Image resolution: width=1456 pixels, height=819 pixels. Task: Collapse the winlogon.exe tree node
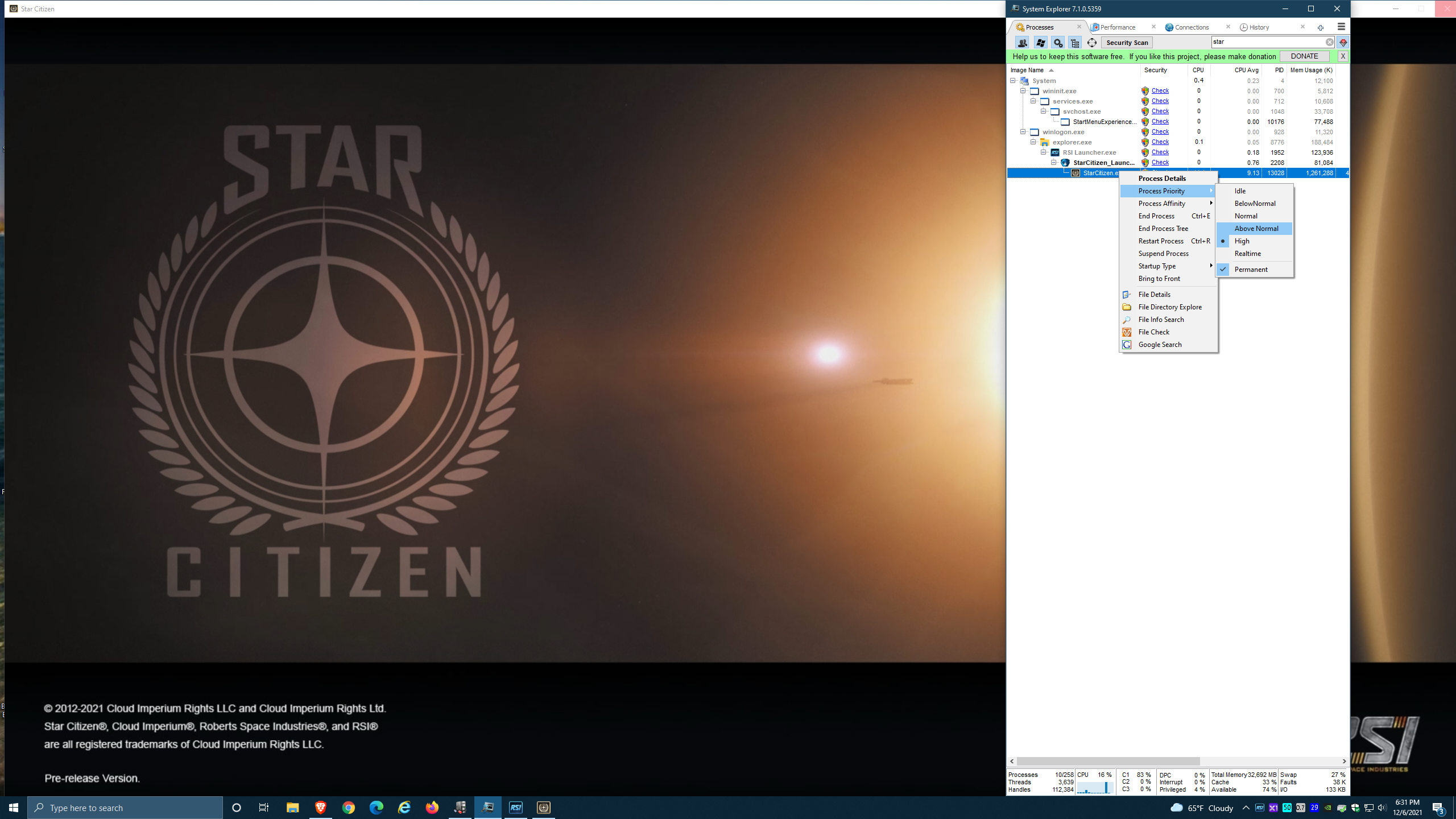(1023, 132)
